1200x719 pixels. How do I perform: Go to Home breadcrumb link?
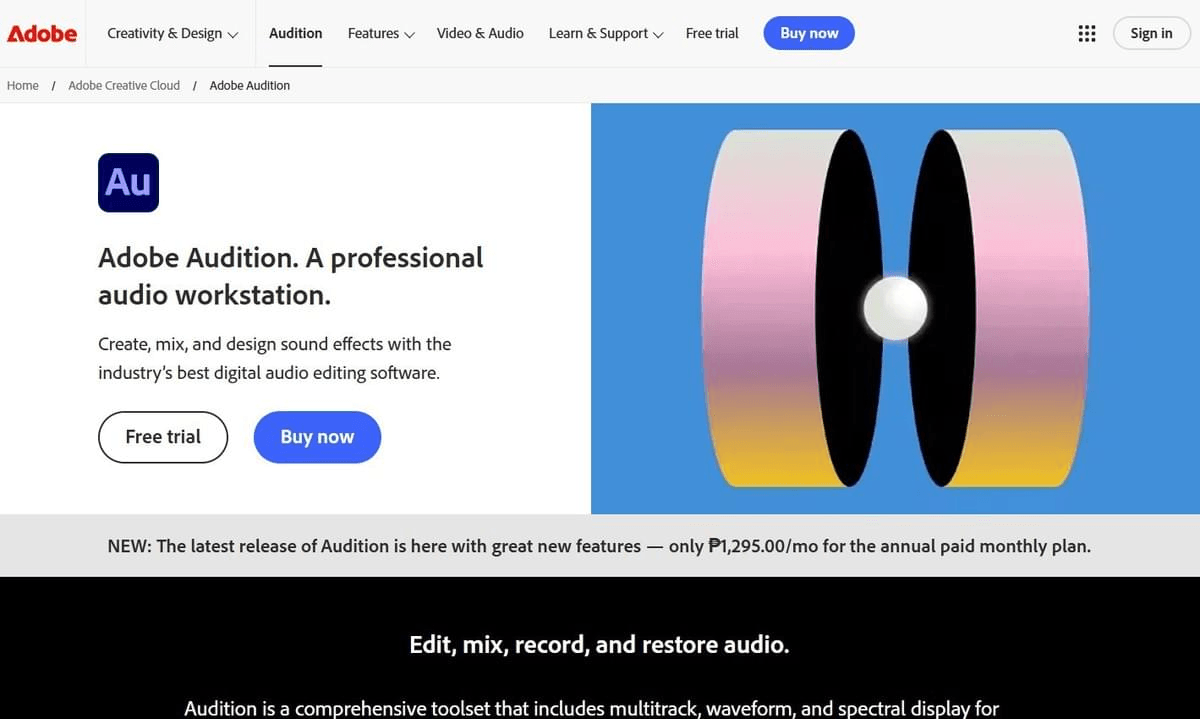pos(23,85)
